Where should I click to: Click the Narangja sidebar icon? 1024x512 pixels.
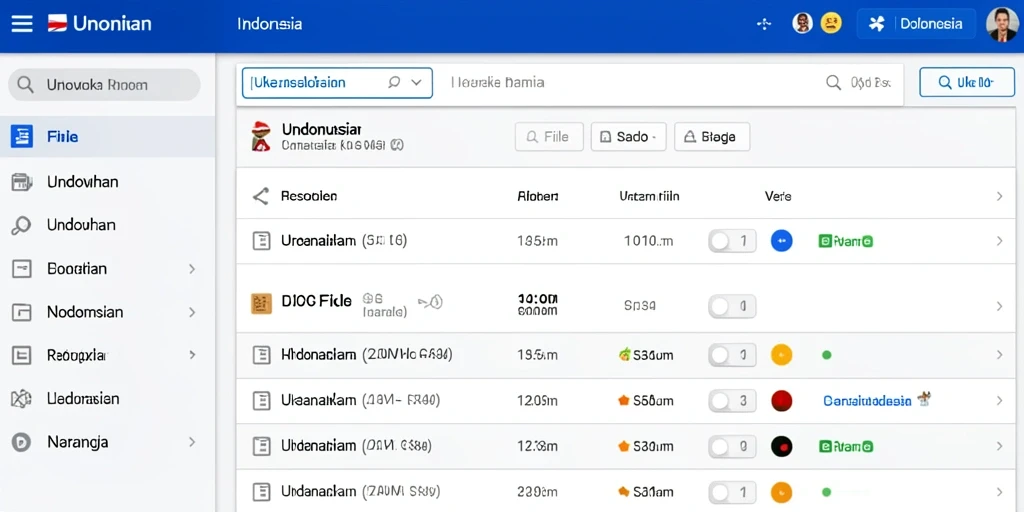tap(22, 442)
